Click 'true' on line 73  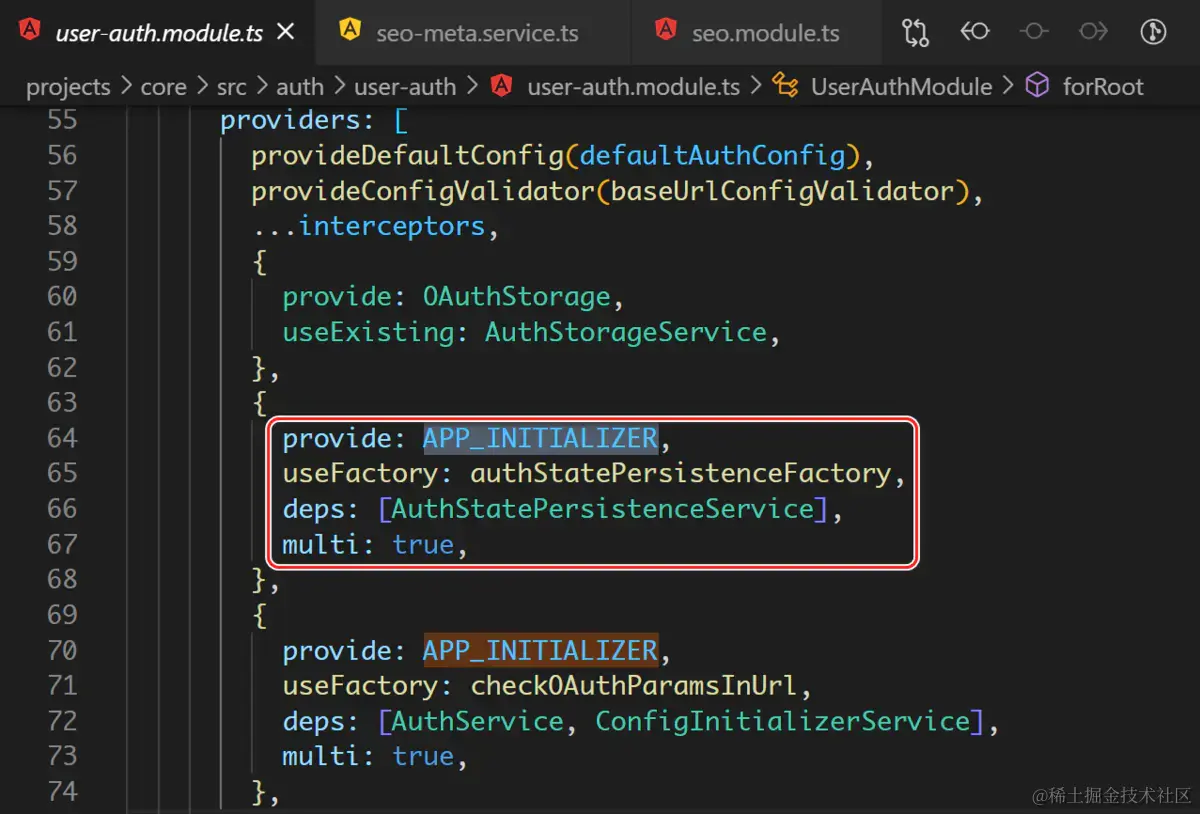423,757
